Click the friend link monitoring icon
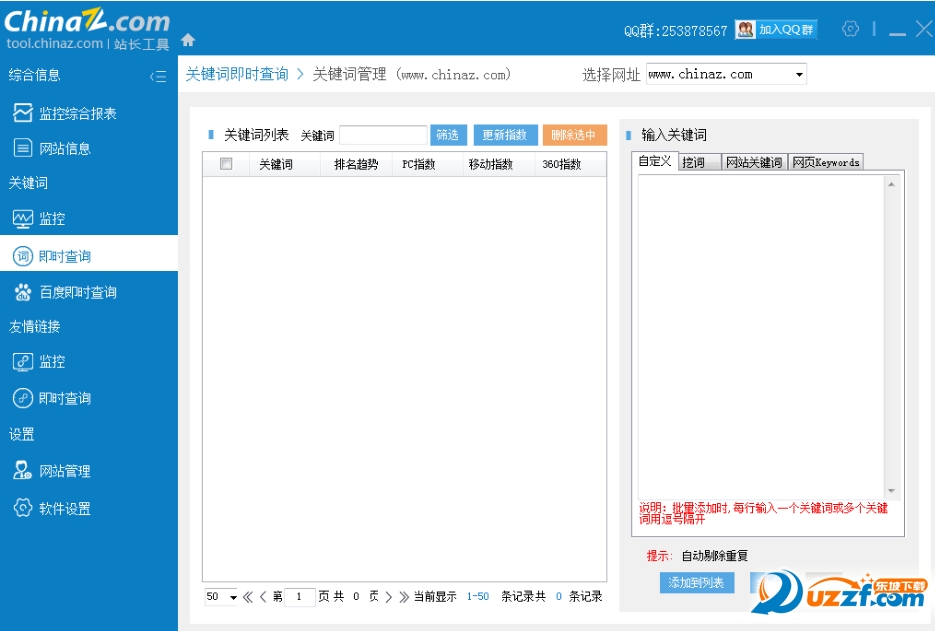 (x=23, y=361)
